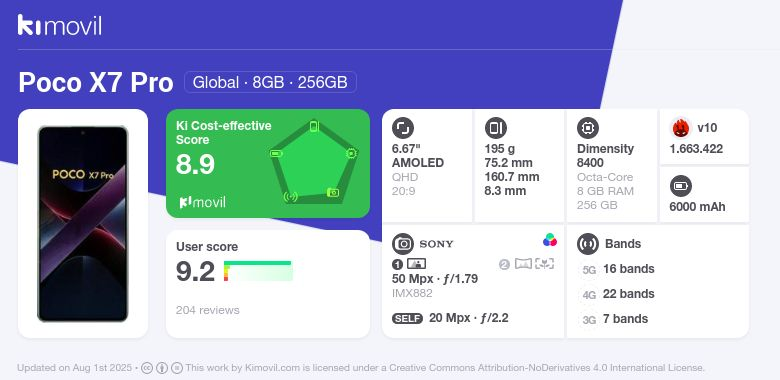Screen dimensions: 780x380
Task: Click the Poco X7 Pro phone image
Action: point(83,224)
